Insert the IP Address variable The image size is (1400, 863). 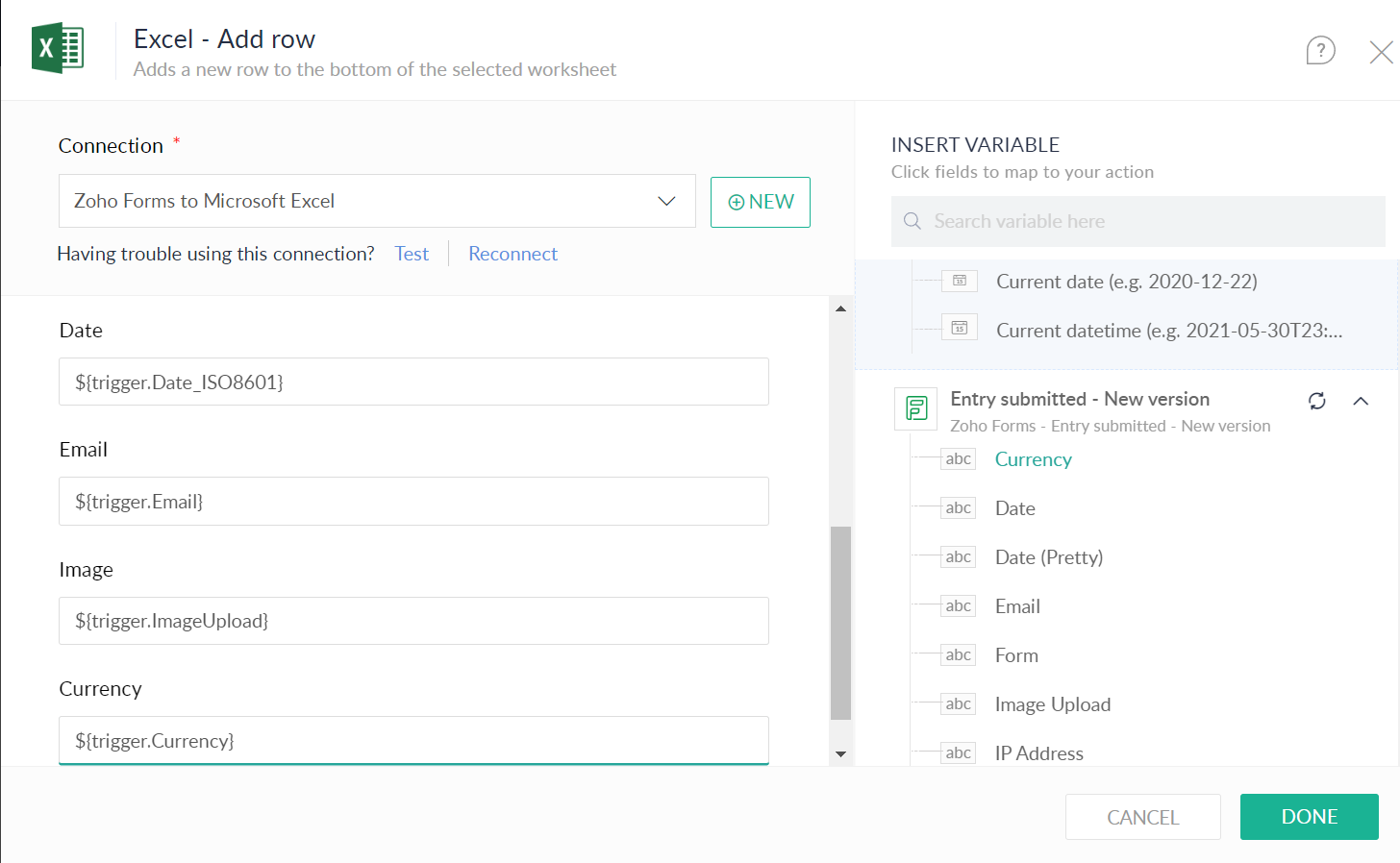click(1039, 753)
